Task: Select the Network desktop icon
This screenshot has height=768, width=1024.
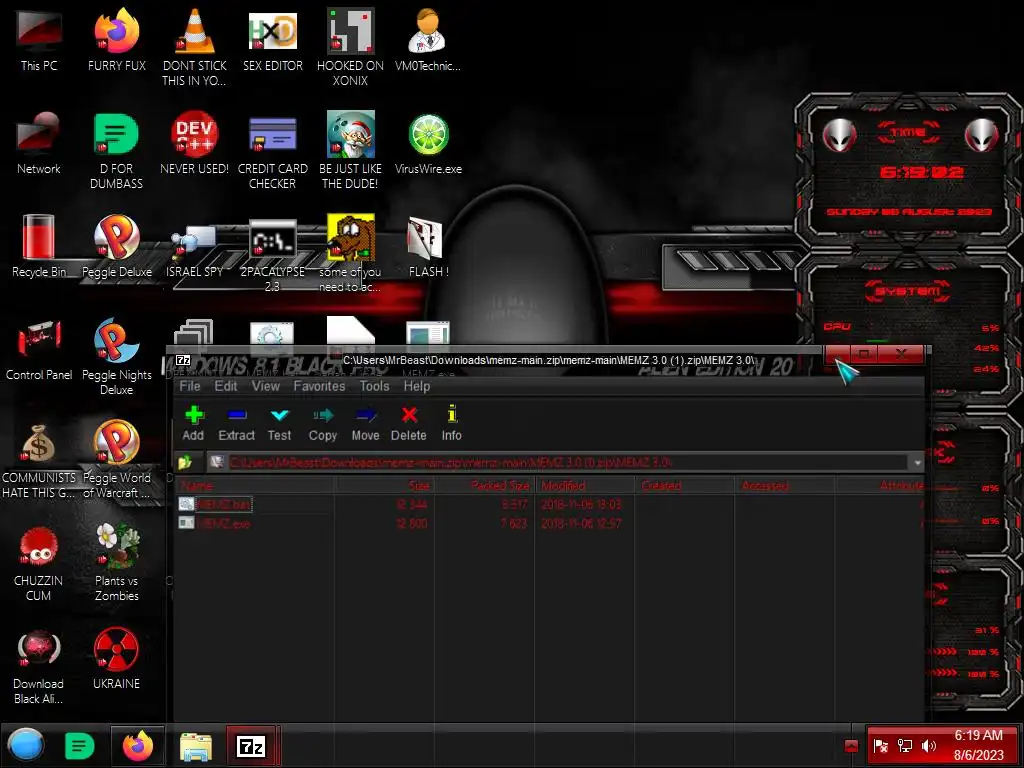Action: pos(39,144)
